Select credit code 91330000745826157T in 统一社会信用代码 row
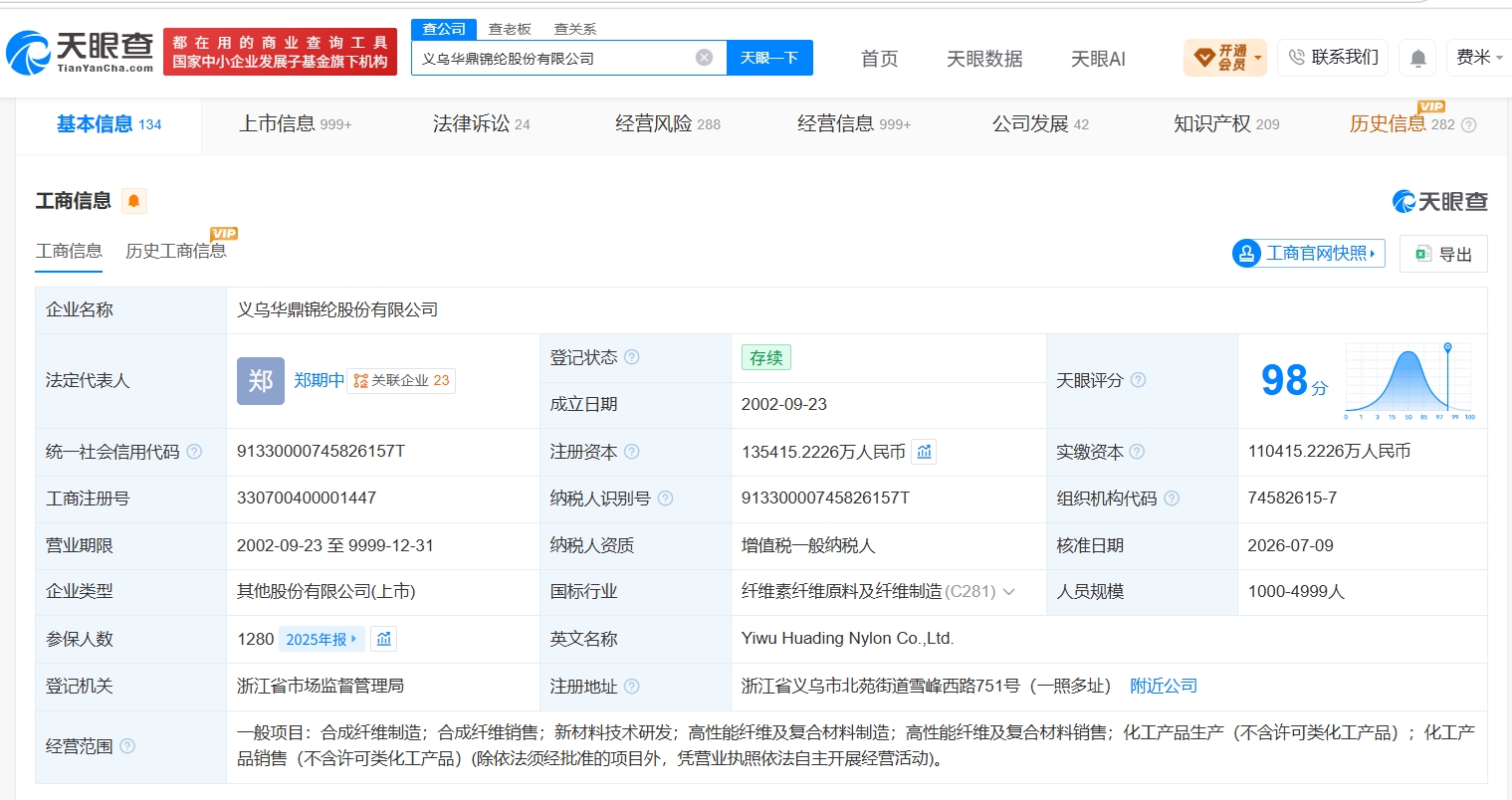Image resolution: width=1512 pixels, height=800 pixels. 321,451
